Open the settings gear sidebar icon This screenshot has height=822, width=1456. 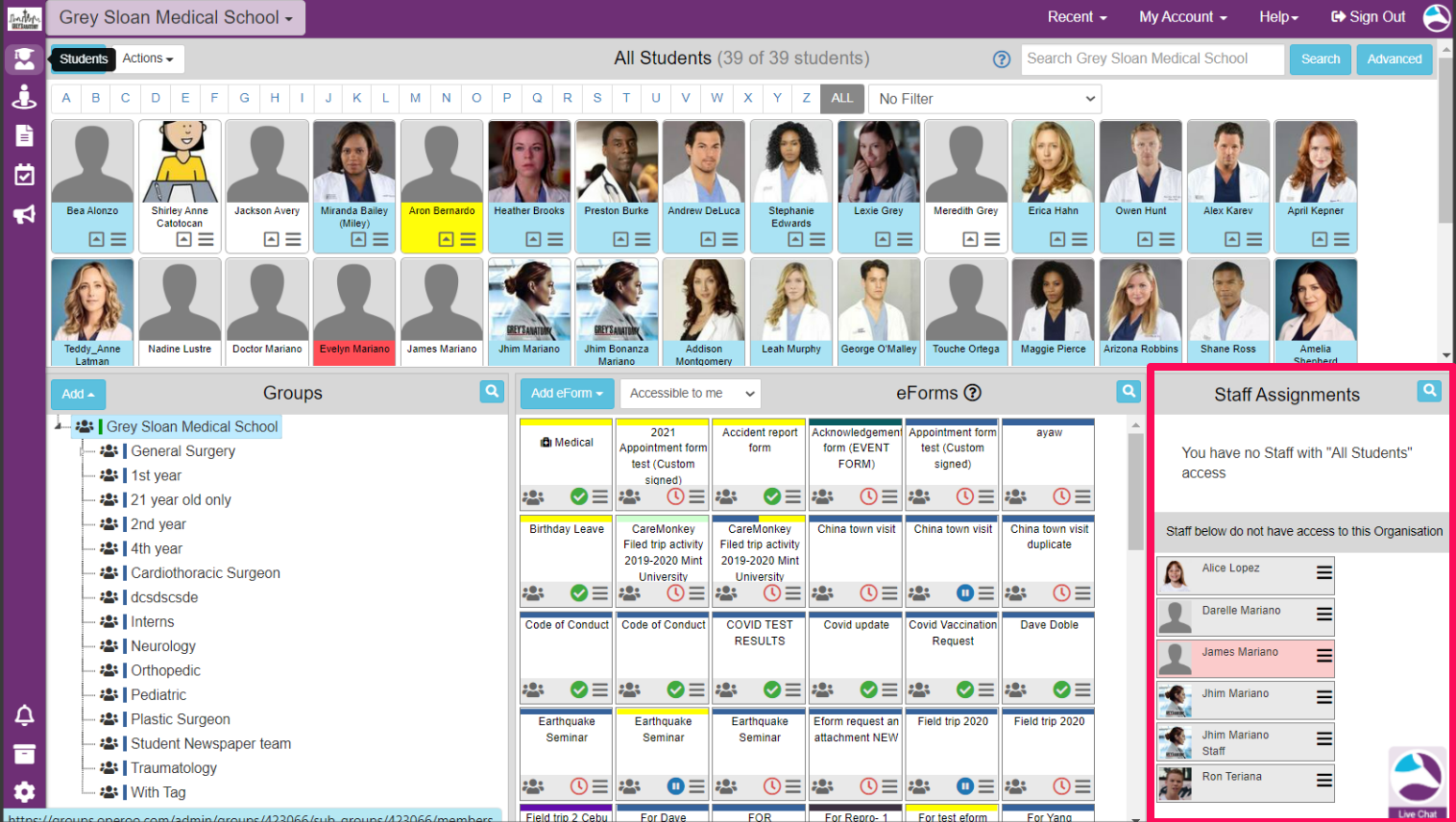tap(24, 792)
